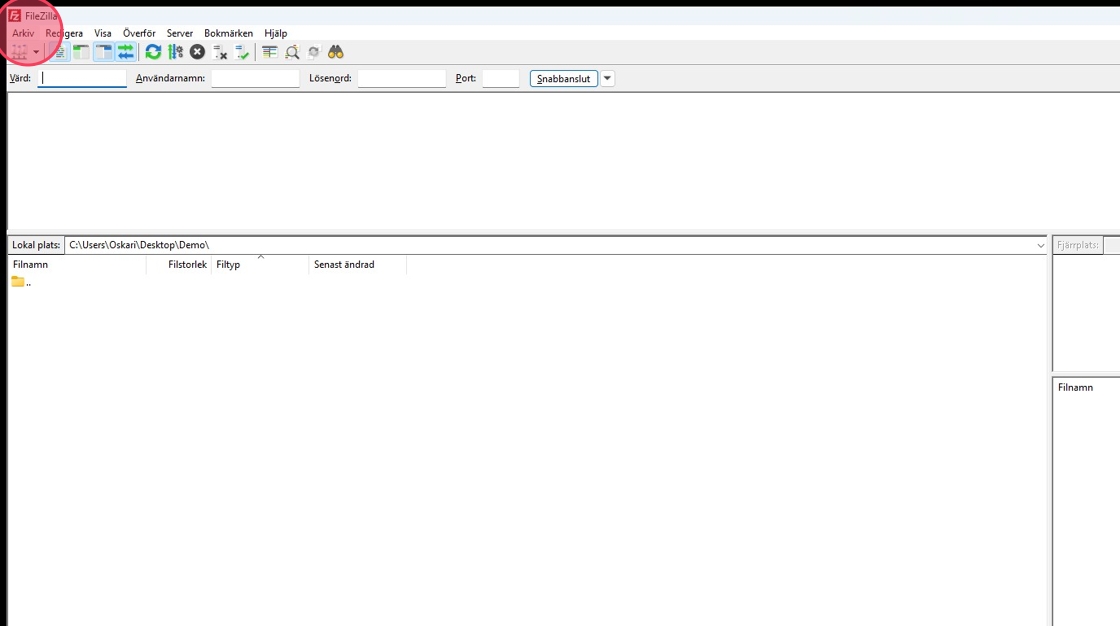Disconnect from the current server

coord(220,52)
